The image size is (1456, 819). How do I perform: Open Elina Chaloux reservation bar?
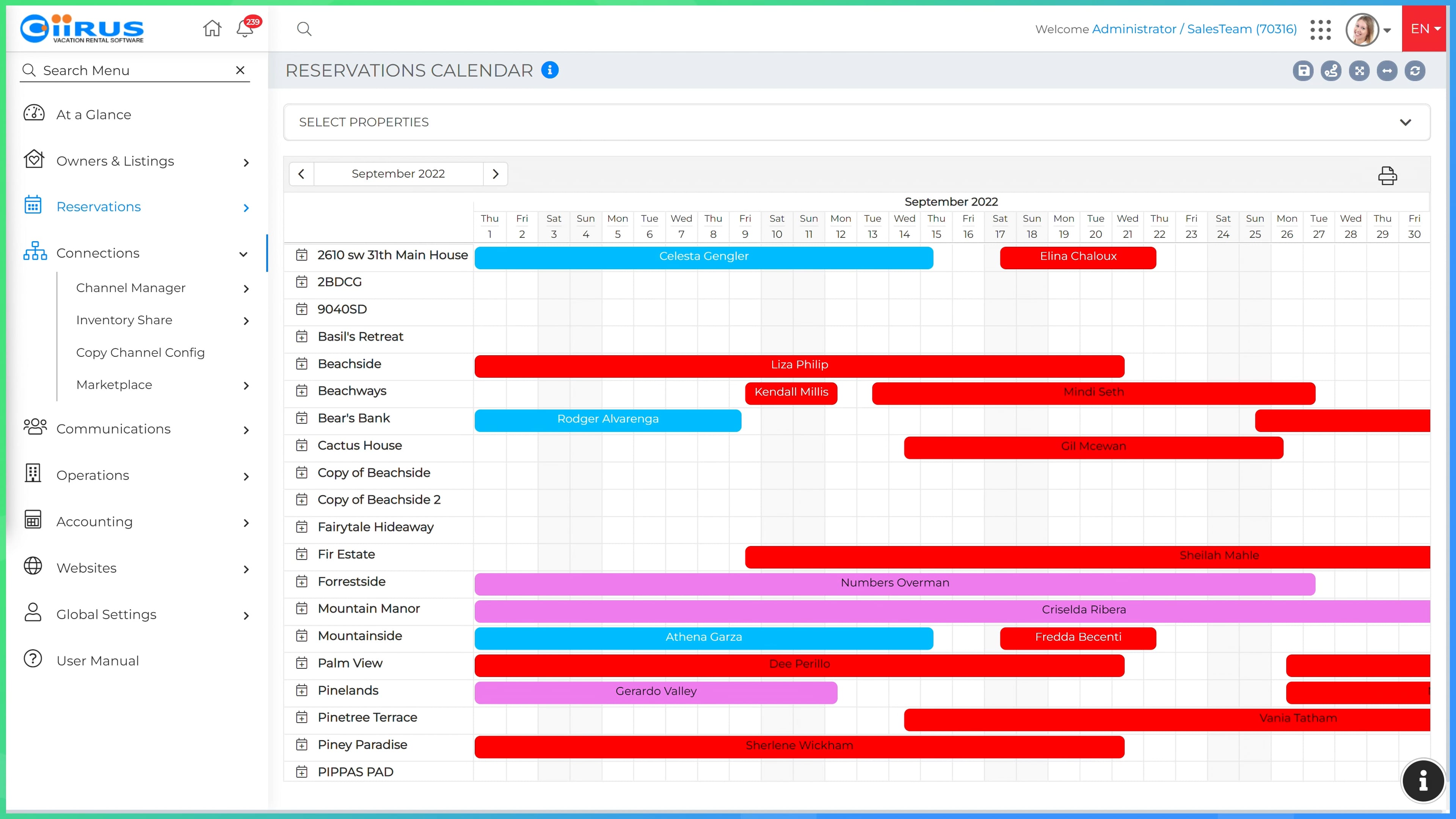coord(1078,257)
